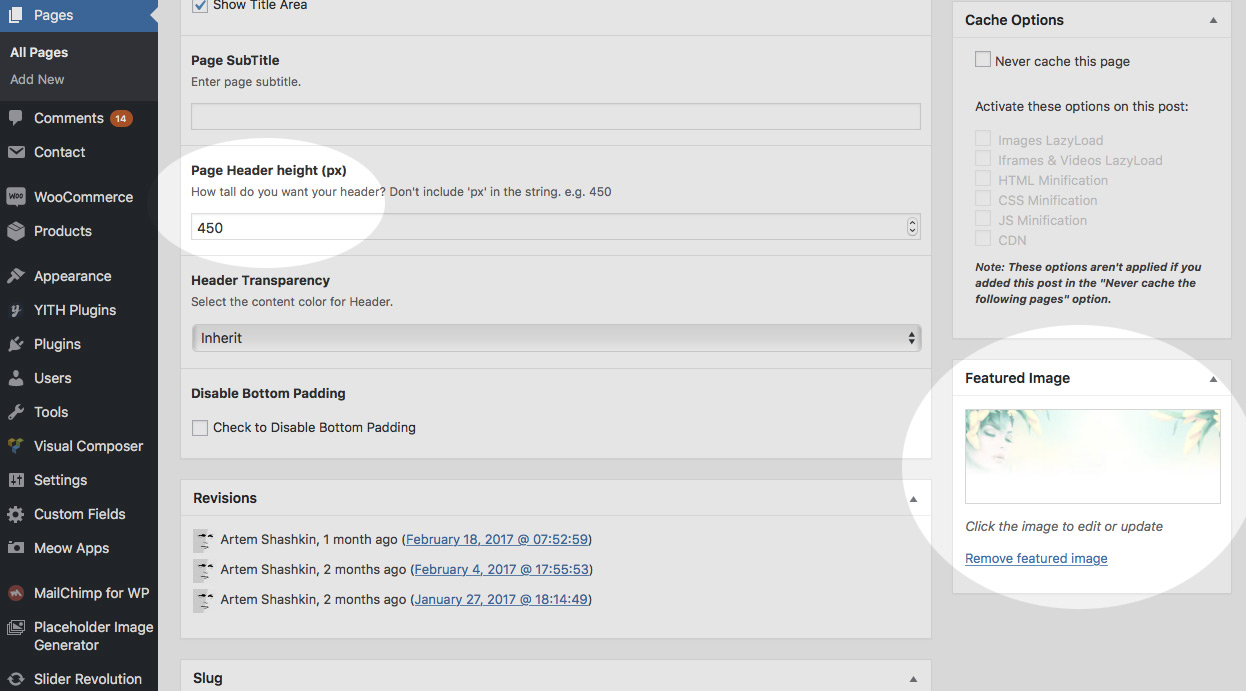Click the Disable Bottom Padding heading
The width and height of the screenshot is (1246, 691).
click(268, 393)
